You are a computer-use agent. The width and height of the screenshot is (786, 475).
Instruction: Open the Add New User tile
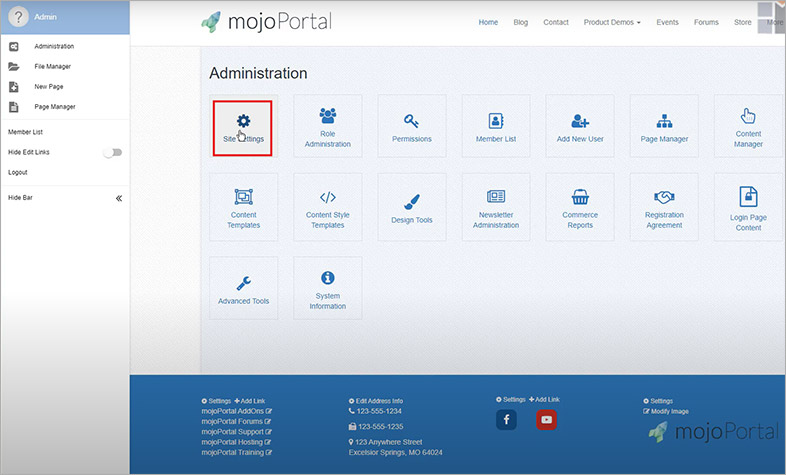[x=580, y=126]
